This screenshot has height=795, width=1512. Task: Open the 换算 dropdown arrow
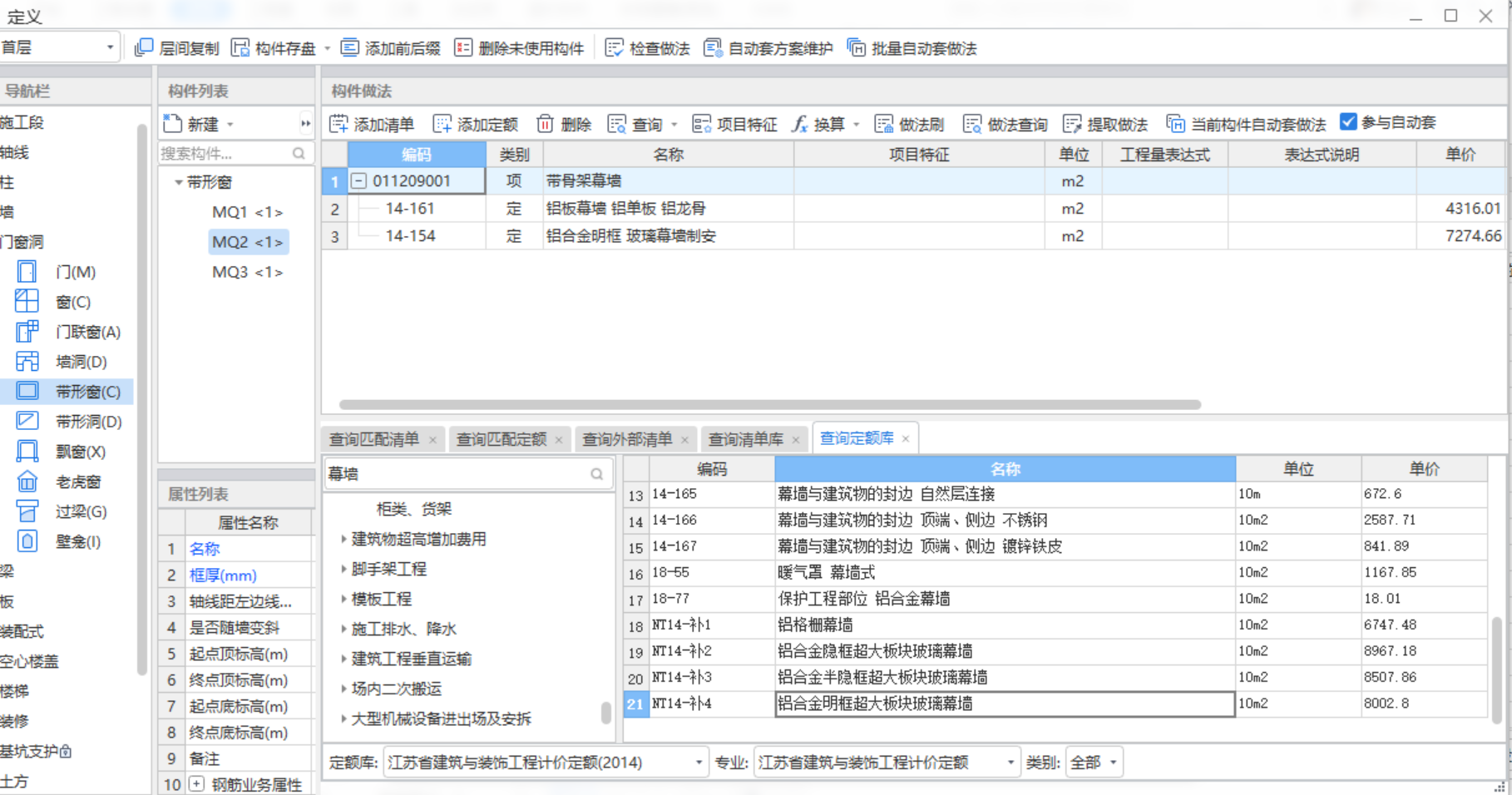[856, 125]
